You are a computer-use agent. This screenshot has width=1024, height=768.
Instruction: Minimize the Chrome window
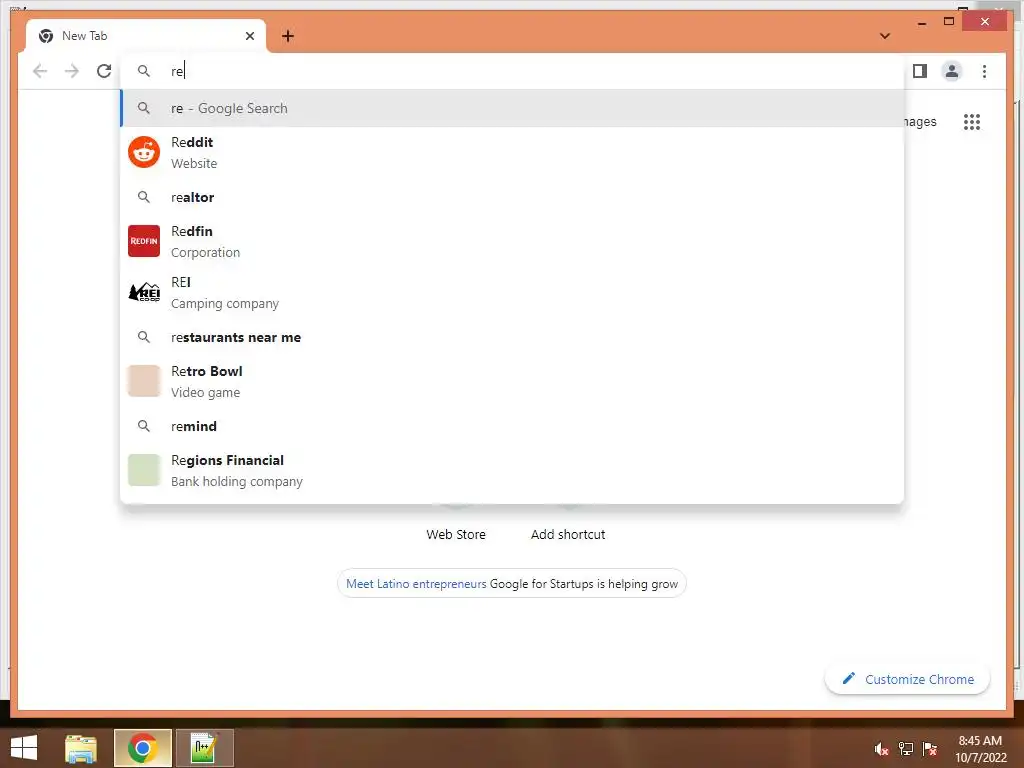pyautogui.click(x=921, y=22)
